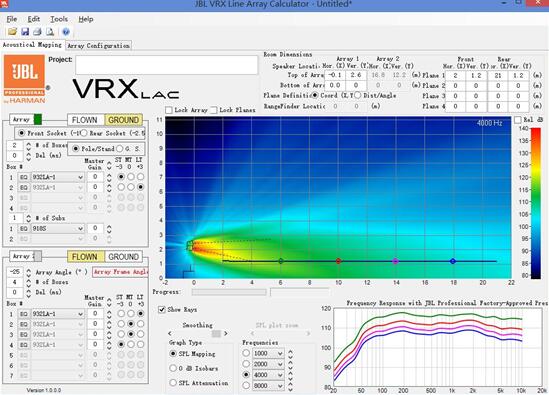Switch to the Array Configuration tab
Viewport: 549px width, 395px height.
[x=98, y=46]
